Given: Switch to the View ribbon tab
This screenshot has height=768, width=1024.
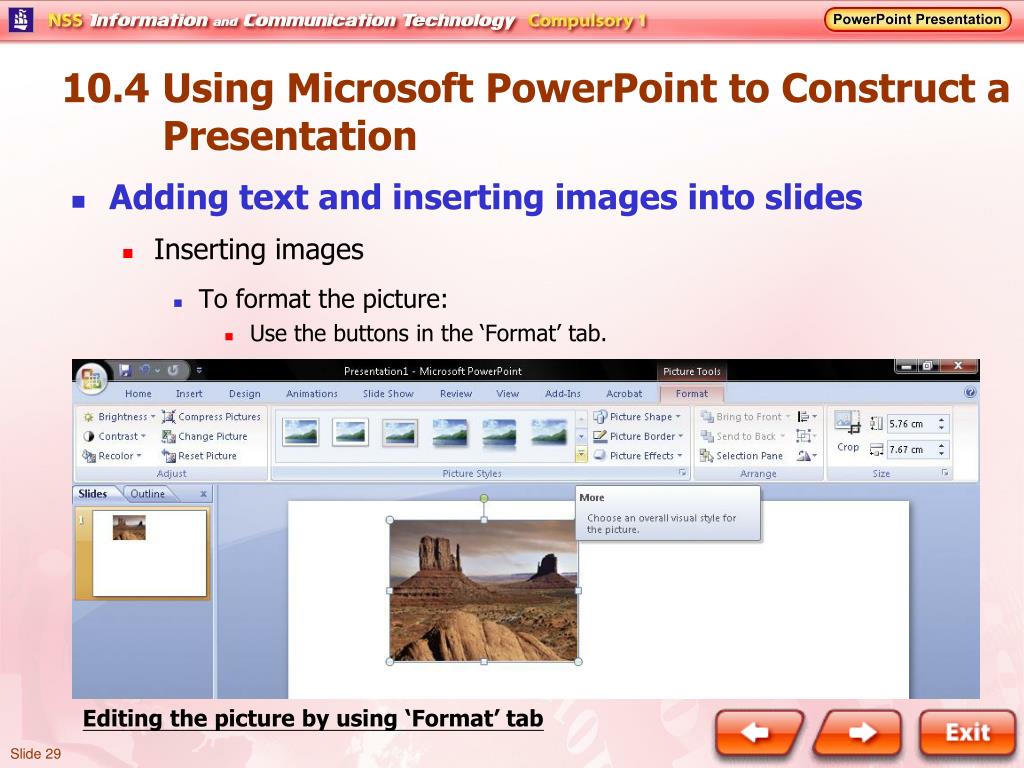Looking at the screenshot, I should [x=507, y=394].
